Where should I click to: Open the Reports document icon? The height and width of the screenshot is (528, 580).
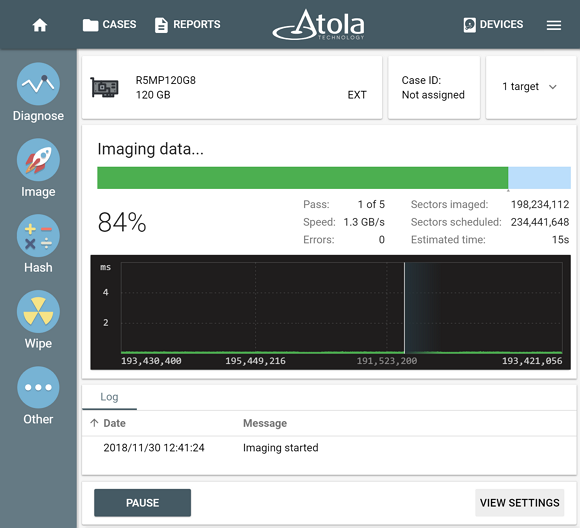(x=161, y=25)
